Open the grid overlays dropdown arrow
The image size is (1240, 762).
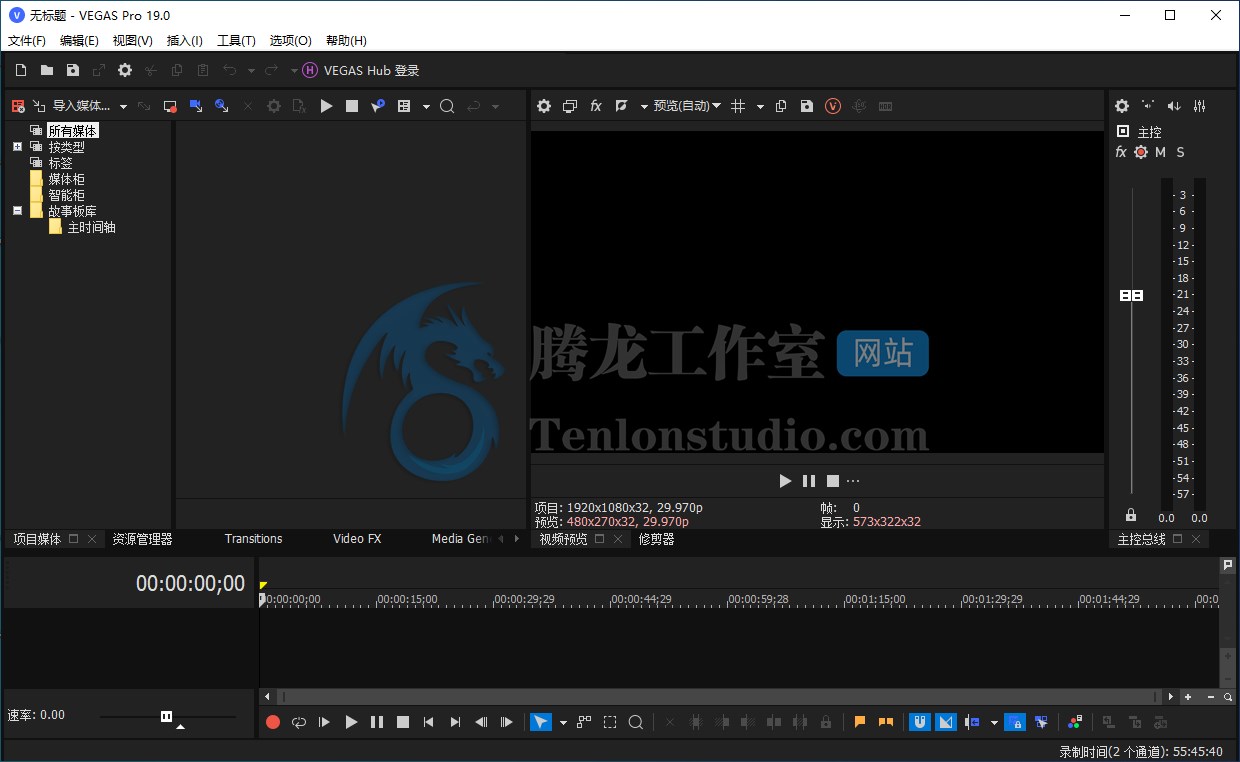[x=760, y=106]
